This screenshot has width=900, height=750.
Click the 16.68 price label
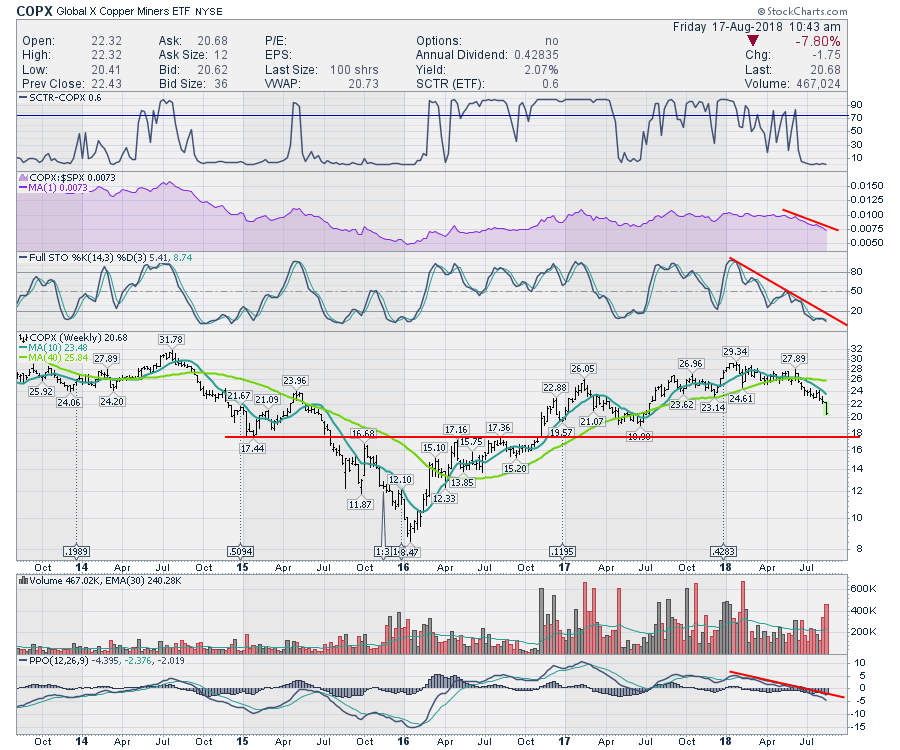tap(363, 433)
